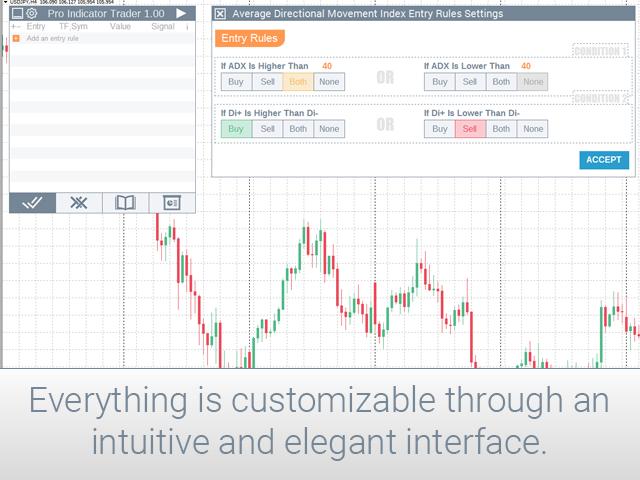Set Di+ Lower Than Di- to Sell
The height and width of the screenshot is (480, 640).
(470, 129)
